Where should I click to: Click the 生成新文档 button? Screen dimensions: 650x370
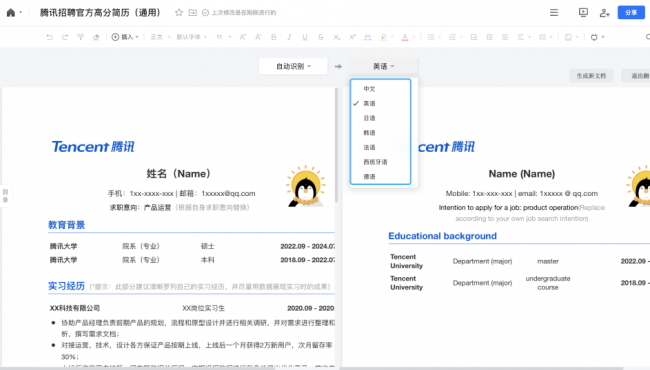591,76
